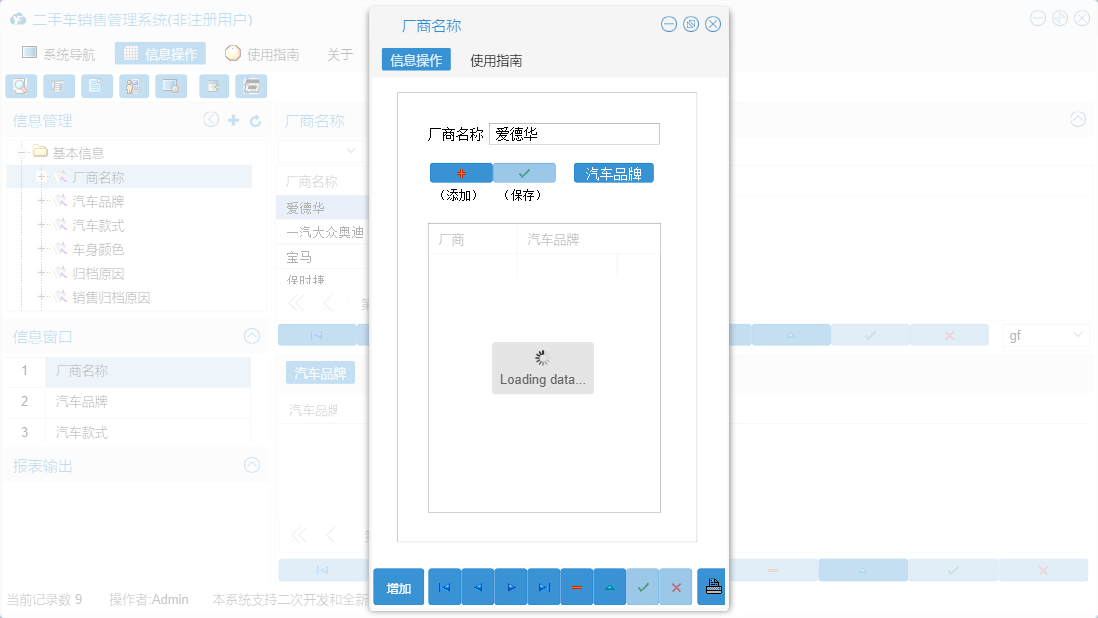Collapse the 信息窗口 panel

pyautogui.click(x=251, y=336)
